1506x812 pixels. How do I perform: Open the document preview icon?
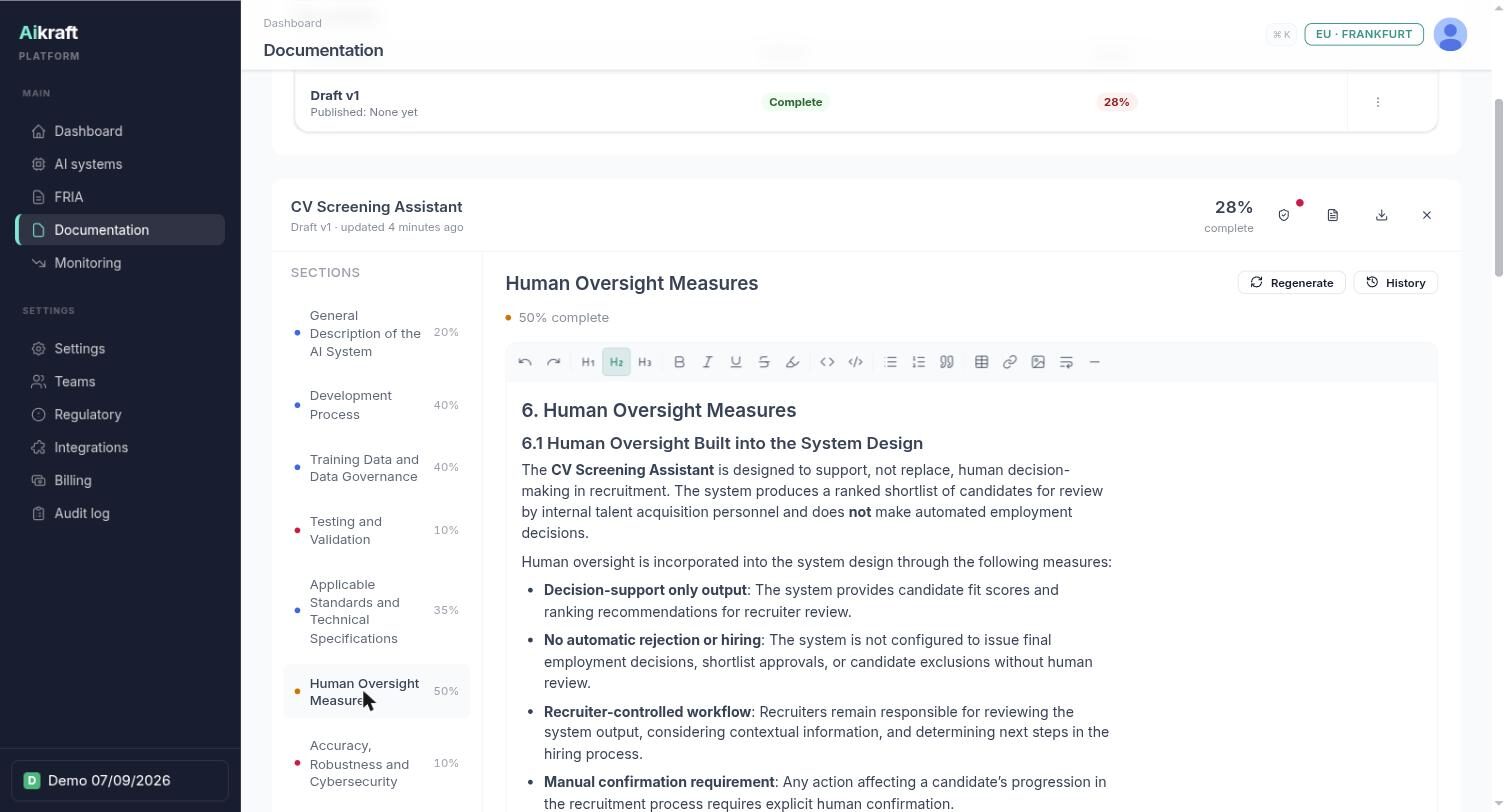coord(1333,215)
